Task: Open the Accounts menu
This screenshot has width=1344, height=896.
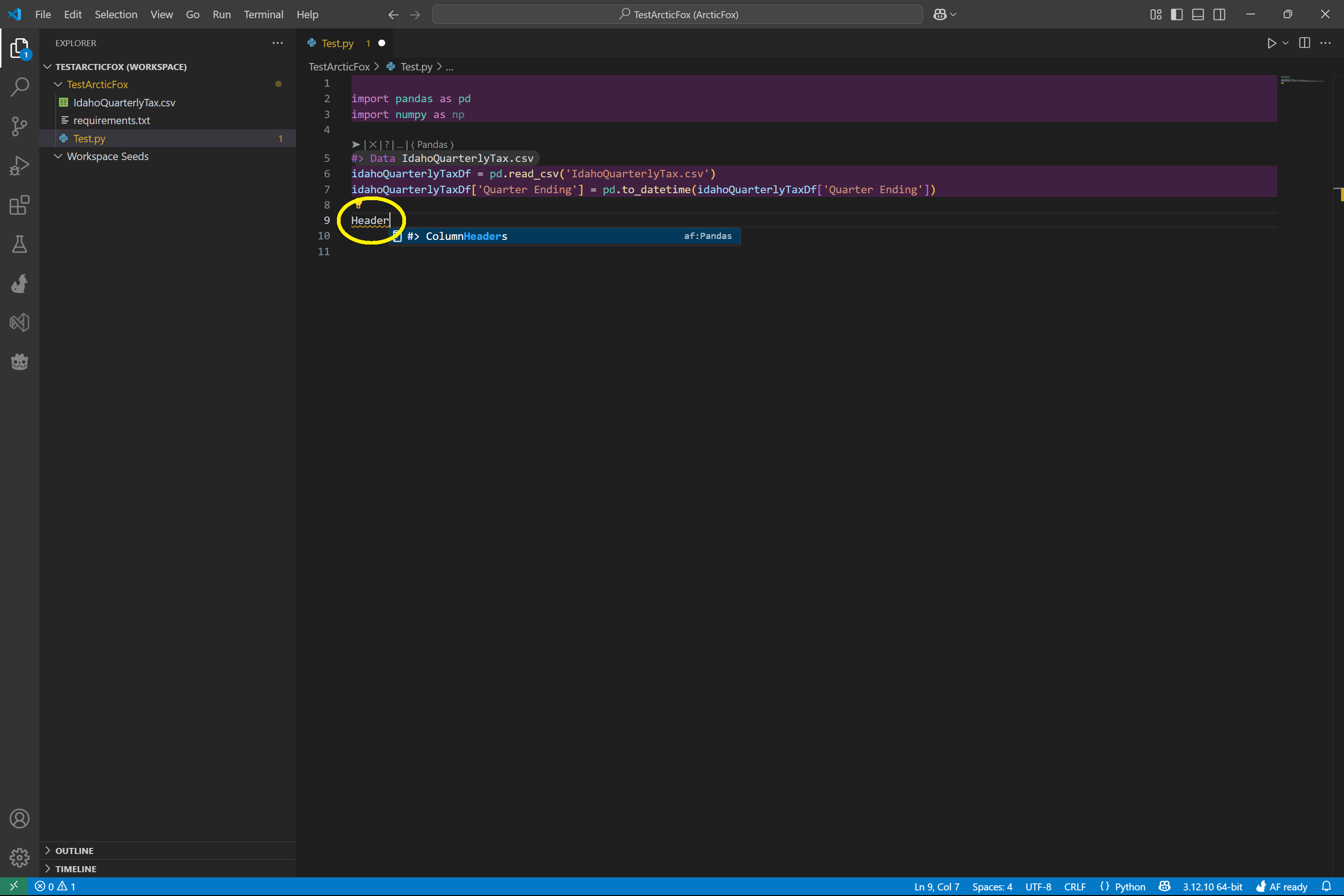Action: [x=20, y=819]
